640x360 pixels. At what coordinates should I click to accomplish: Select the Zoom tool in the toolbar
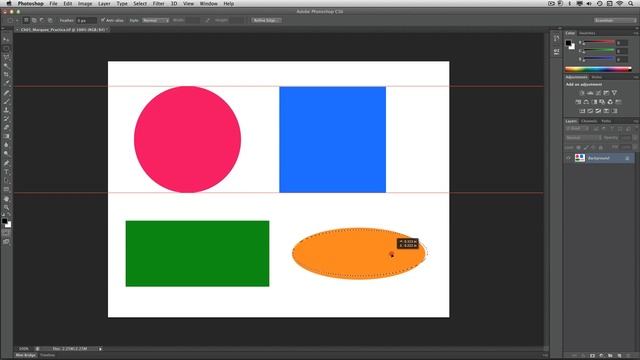click(x=6, y=207)
